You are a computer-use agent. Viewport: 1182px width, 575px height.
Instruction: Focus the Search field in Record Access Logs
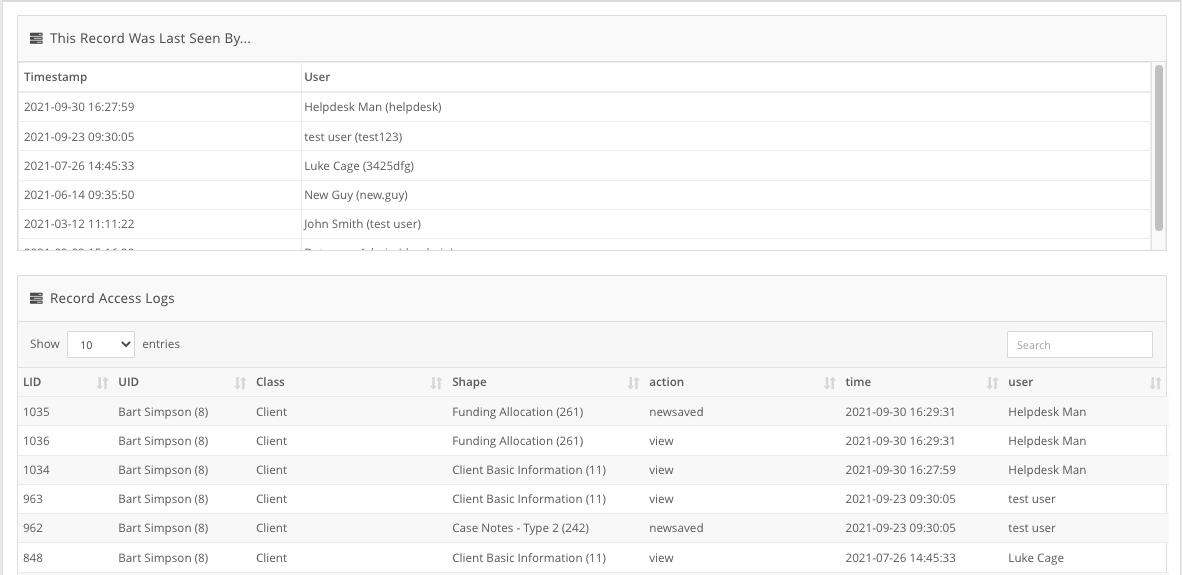1079,344
